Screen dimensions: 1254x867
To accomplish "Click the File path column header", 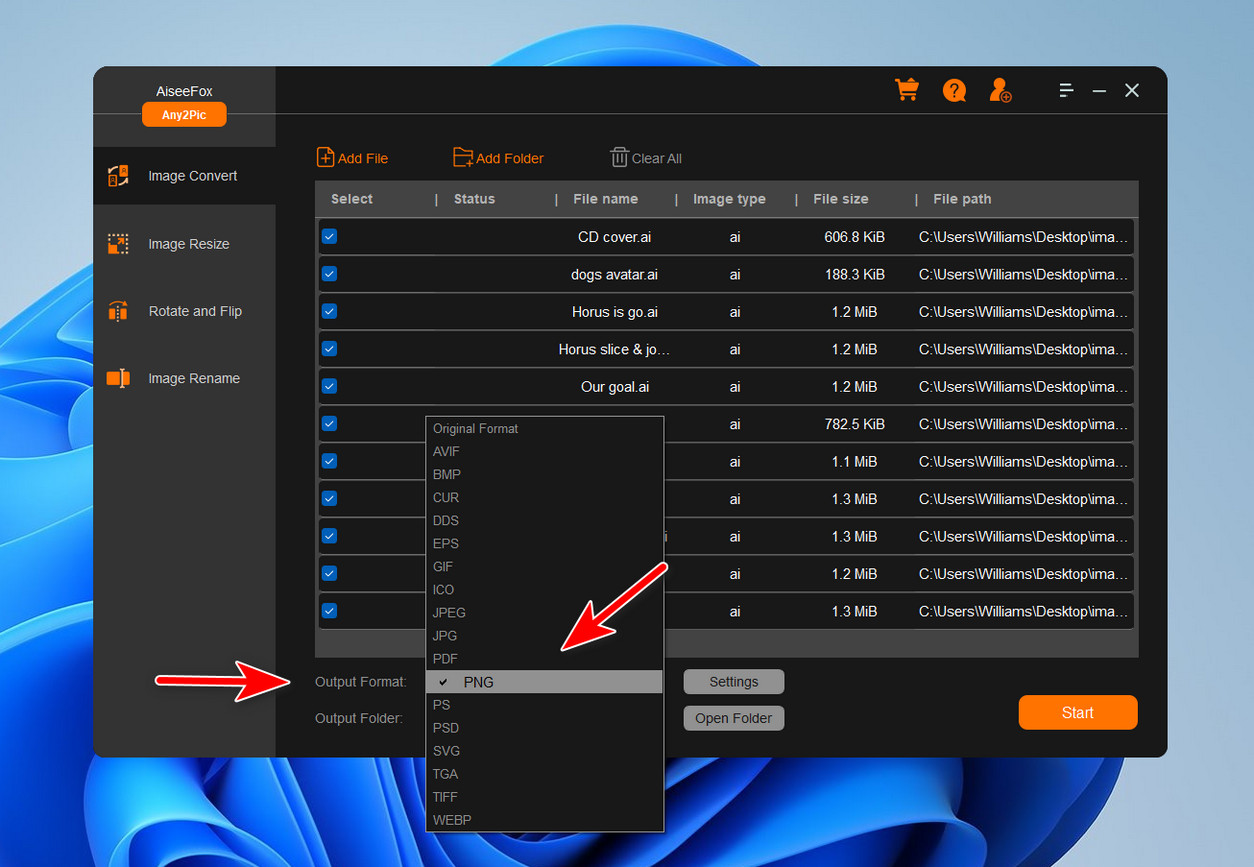I will 962,199.
